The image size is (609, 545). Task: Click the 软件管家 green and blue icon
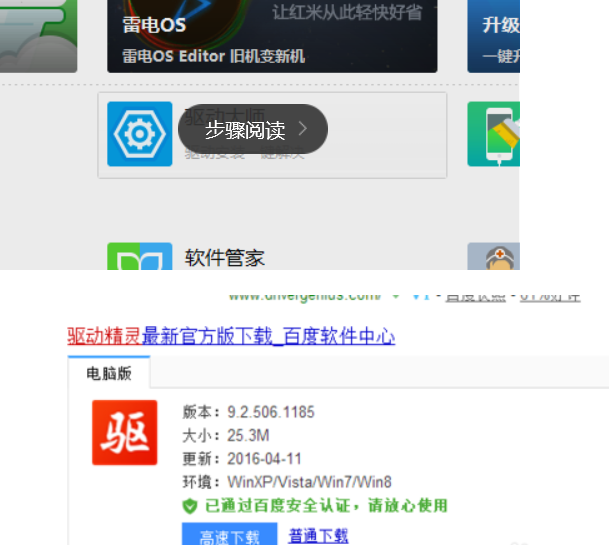139,256
